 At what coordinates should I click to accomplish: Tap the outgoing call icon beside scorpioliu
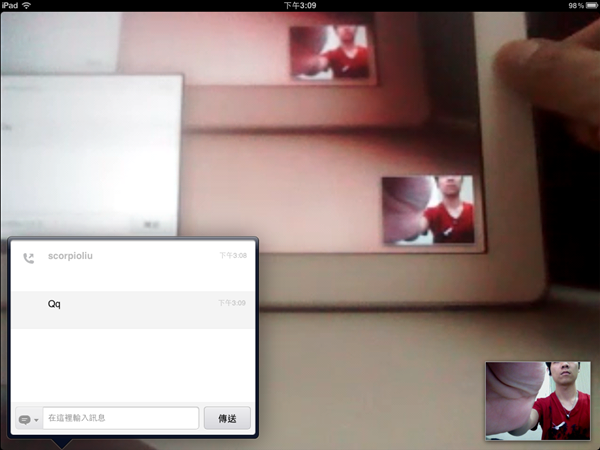coord(29,258)
